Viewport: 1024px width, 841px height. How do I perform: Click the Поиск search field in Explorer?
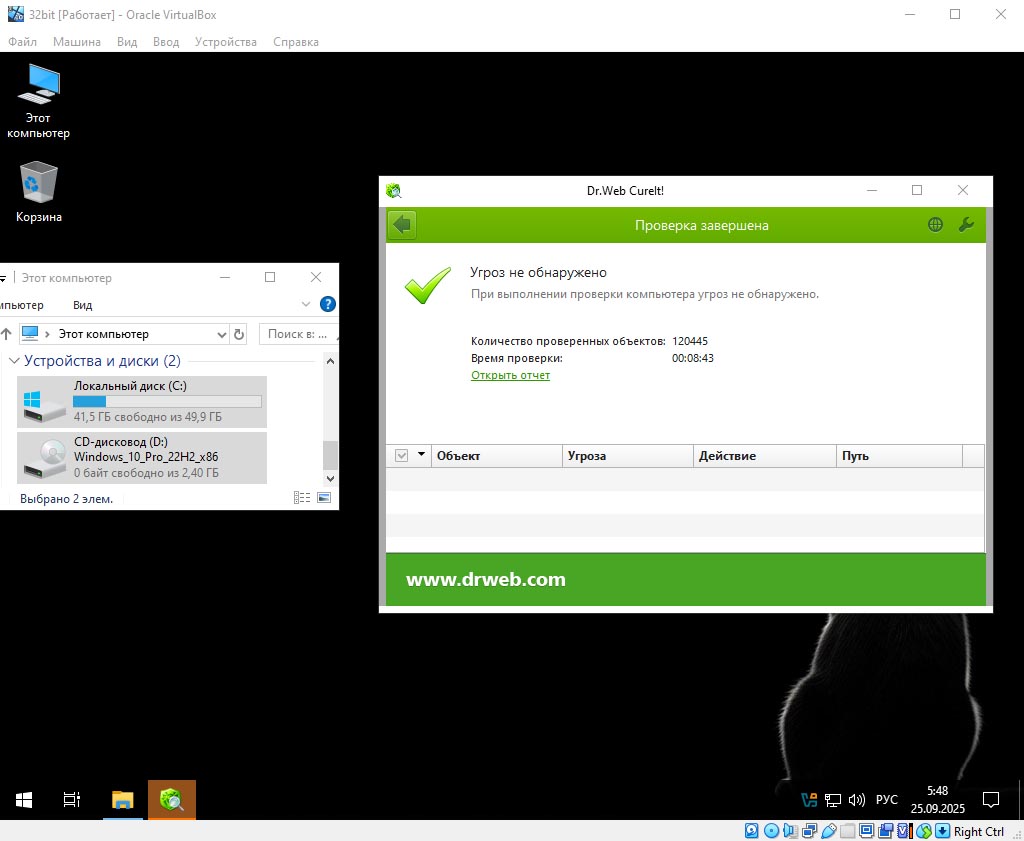pyautogui.click(x=296, y=334)
